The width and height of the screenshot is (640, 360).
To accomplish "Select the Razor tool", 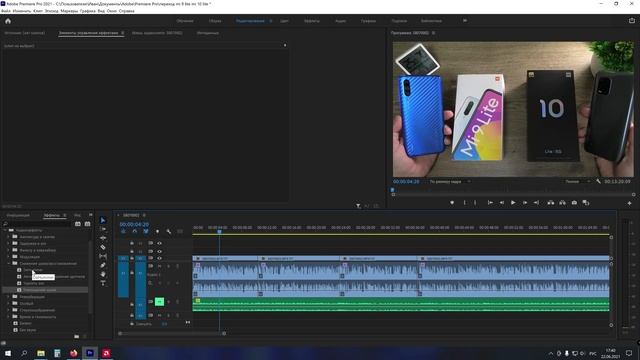I will [103, 247].
